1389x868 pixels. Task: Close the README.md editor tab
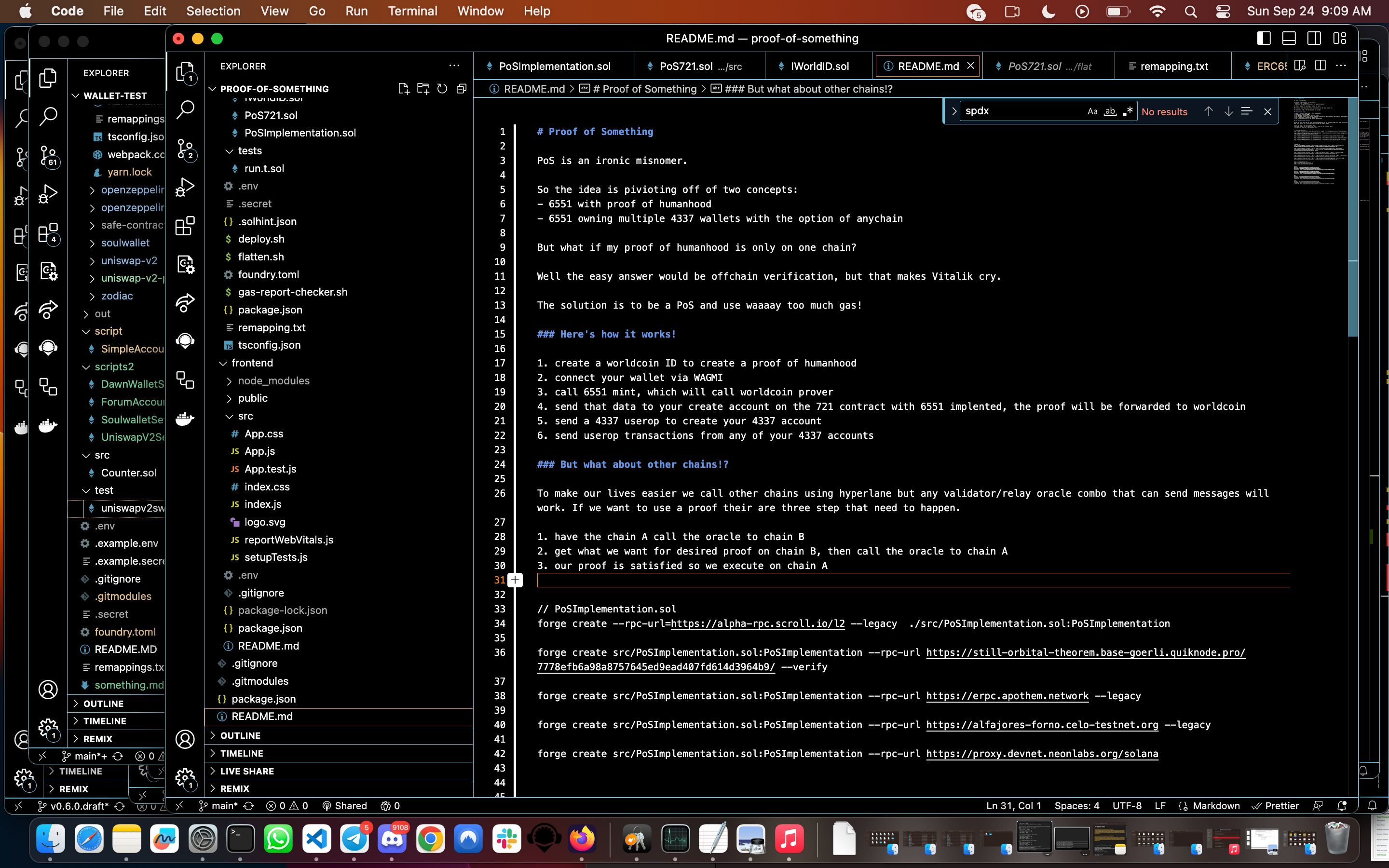pyautogui.click(x=970, y=66)
